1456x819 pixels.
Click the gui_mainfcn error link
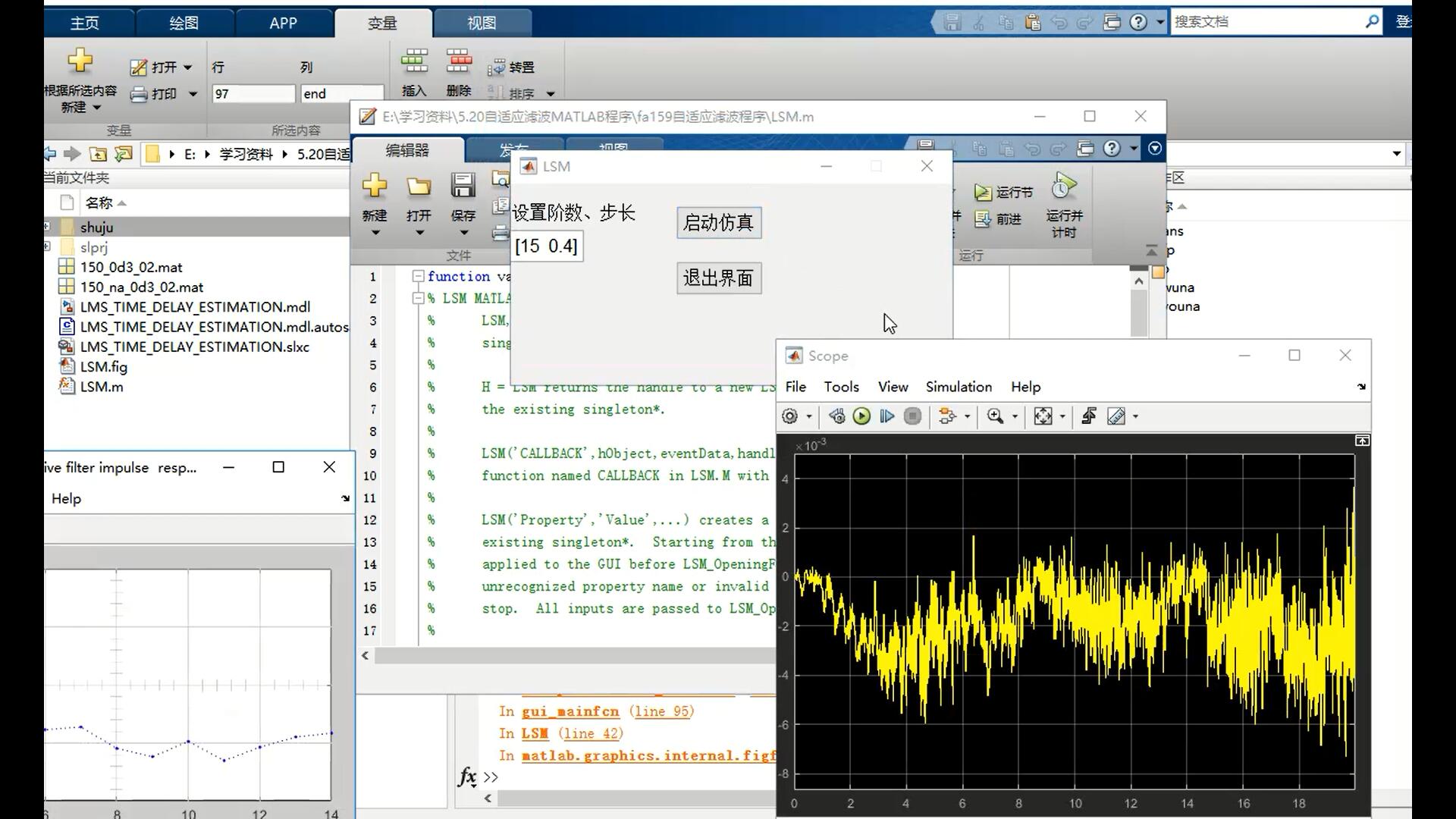[570, 711]
